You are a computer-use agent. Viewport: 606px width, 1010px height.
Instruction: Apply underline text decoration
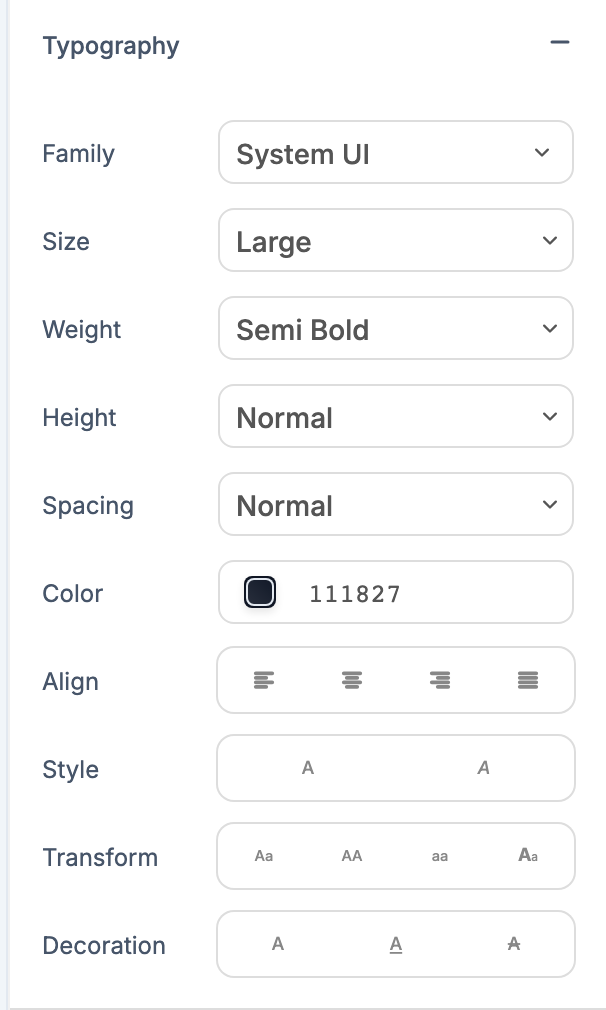(x=396, y=944)
